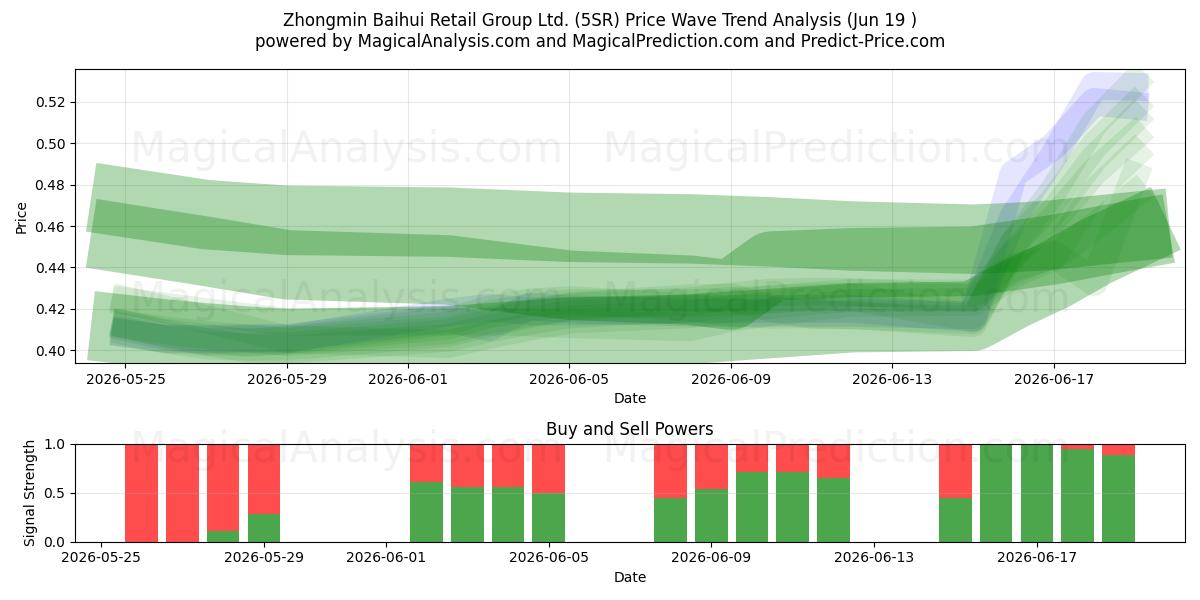Click the green bar segment above 2026-06-09 signal tick
The width and height of the screenshot is (1200, 600).
[x=711, y=516]
